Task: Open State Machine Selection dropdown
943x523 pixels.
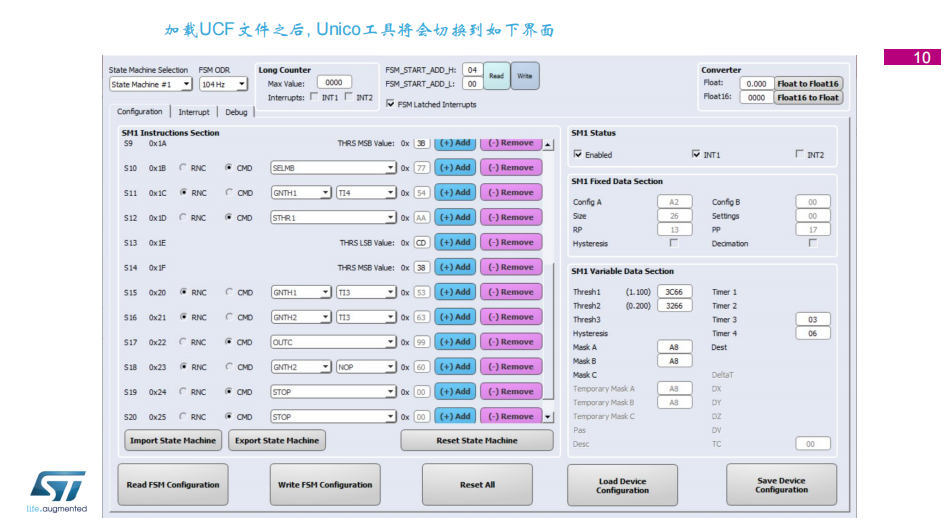Action: (x=150, y=84)
